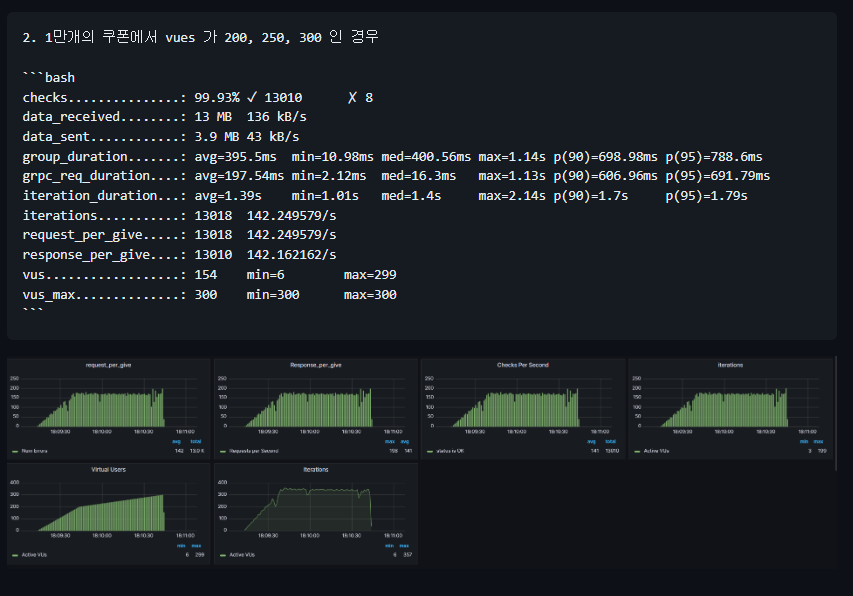Click green color swatch beside Num Errors
The width and height of the screenshot is (853, 596).
coord(15,451)
